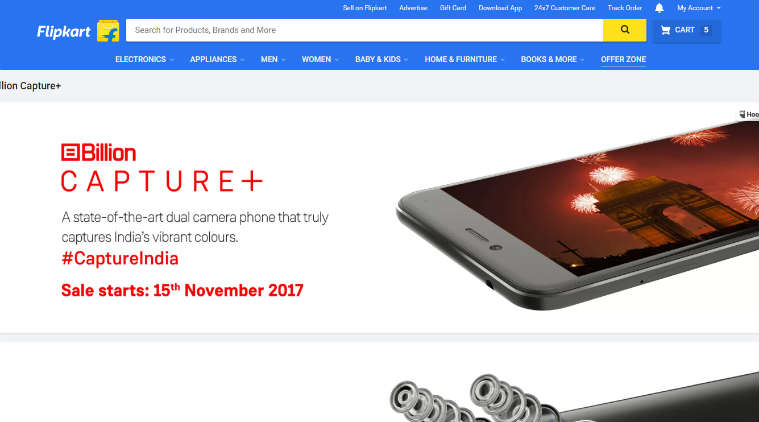Screen dimensions: 759x422
Task: Expand the Electronics category menu
Action: pyautogui.click(x=144, y=59)
